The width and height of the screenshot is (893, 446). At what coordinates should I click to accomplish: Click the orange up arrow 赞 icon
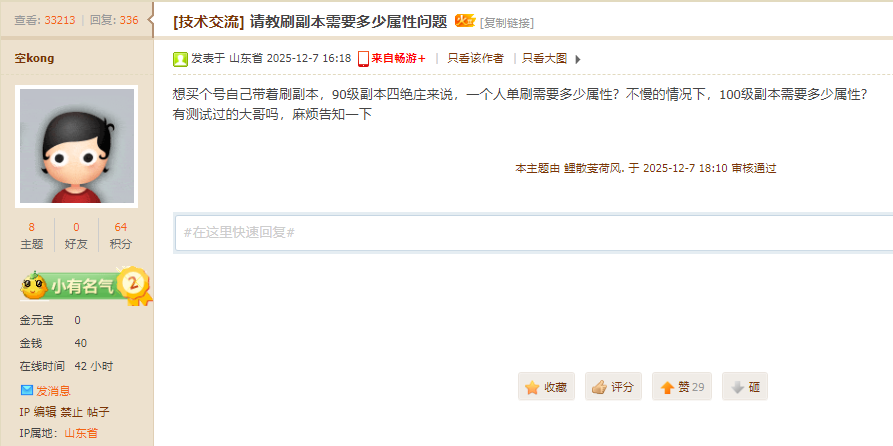point(667,388)
